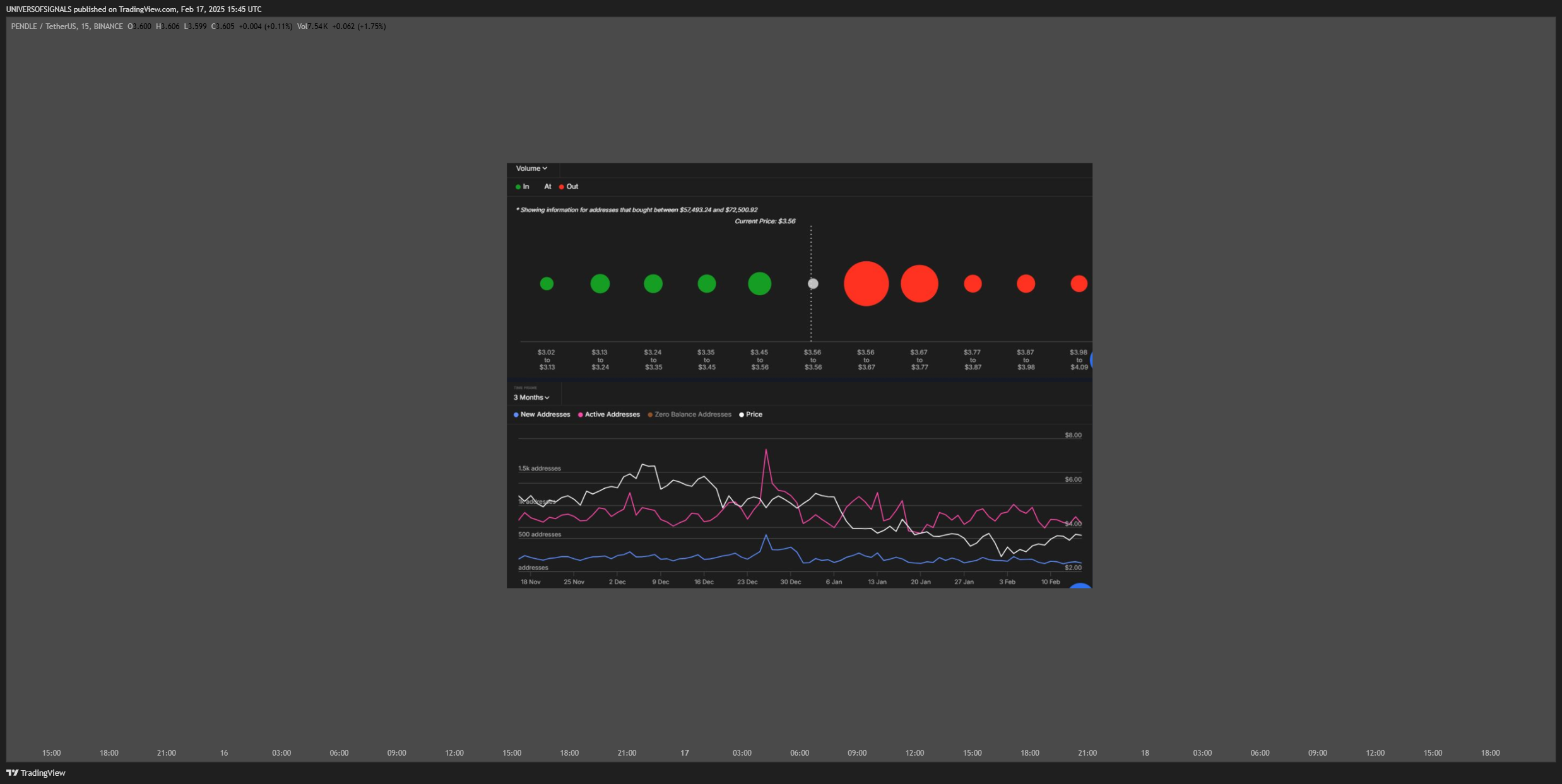Click the TradingView logo in the footer
The image size is (1562, 784).
coord(36,773)
